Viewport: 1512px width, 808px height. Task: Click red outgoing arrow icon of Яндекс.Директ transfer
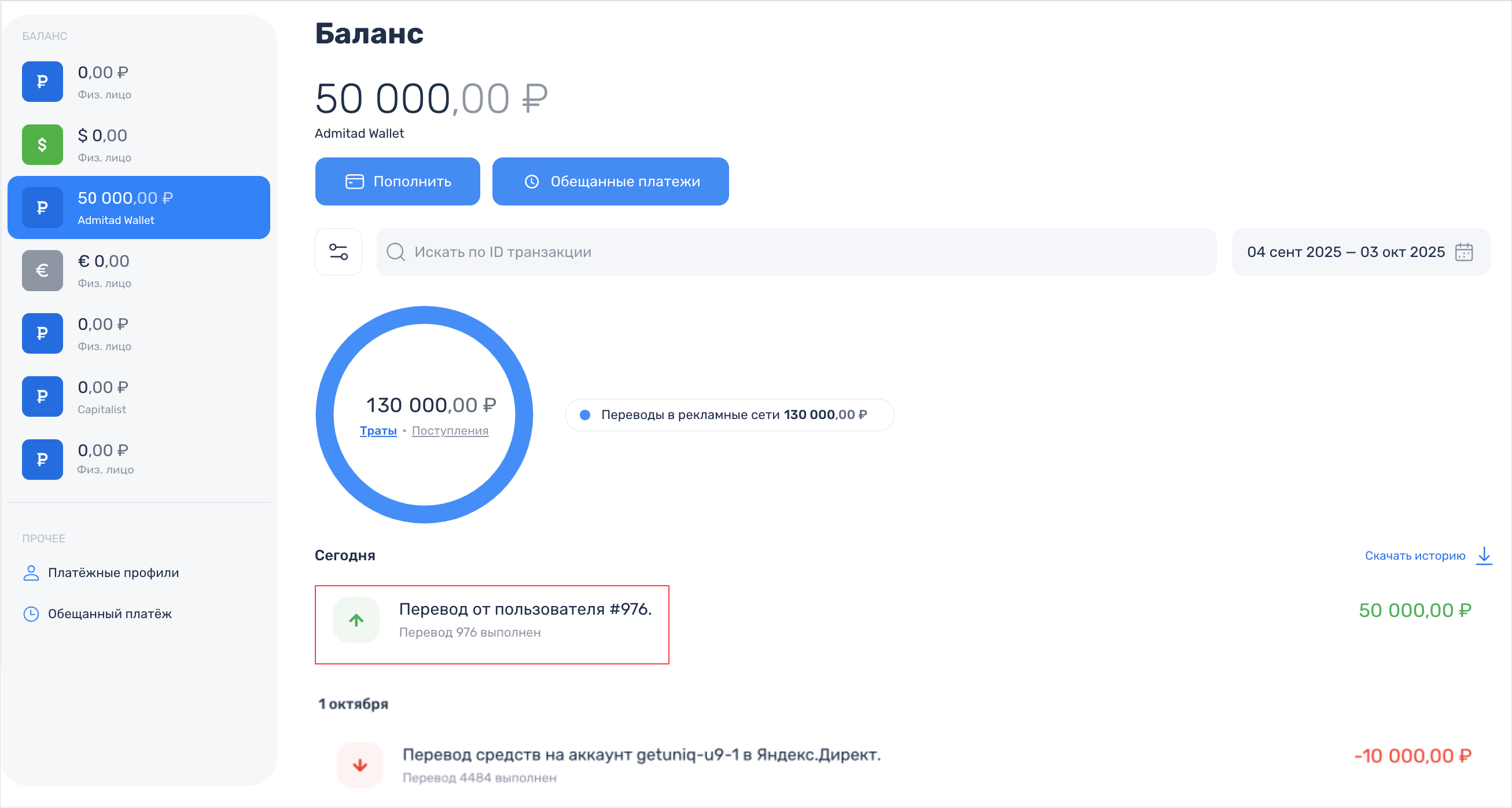(360, 765)
